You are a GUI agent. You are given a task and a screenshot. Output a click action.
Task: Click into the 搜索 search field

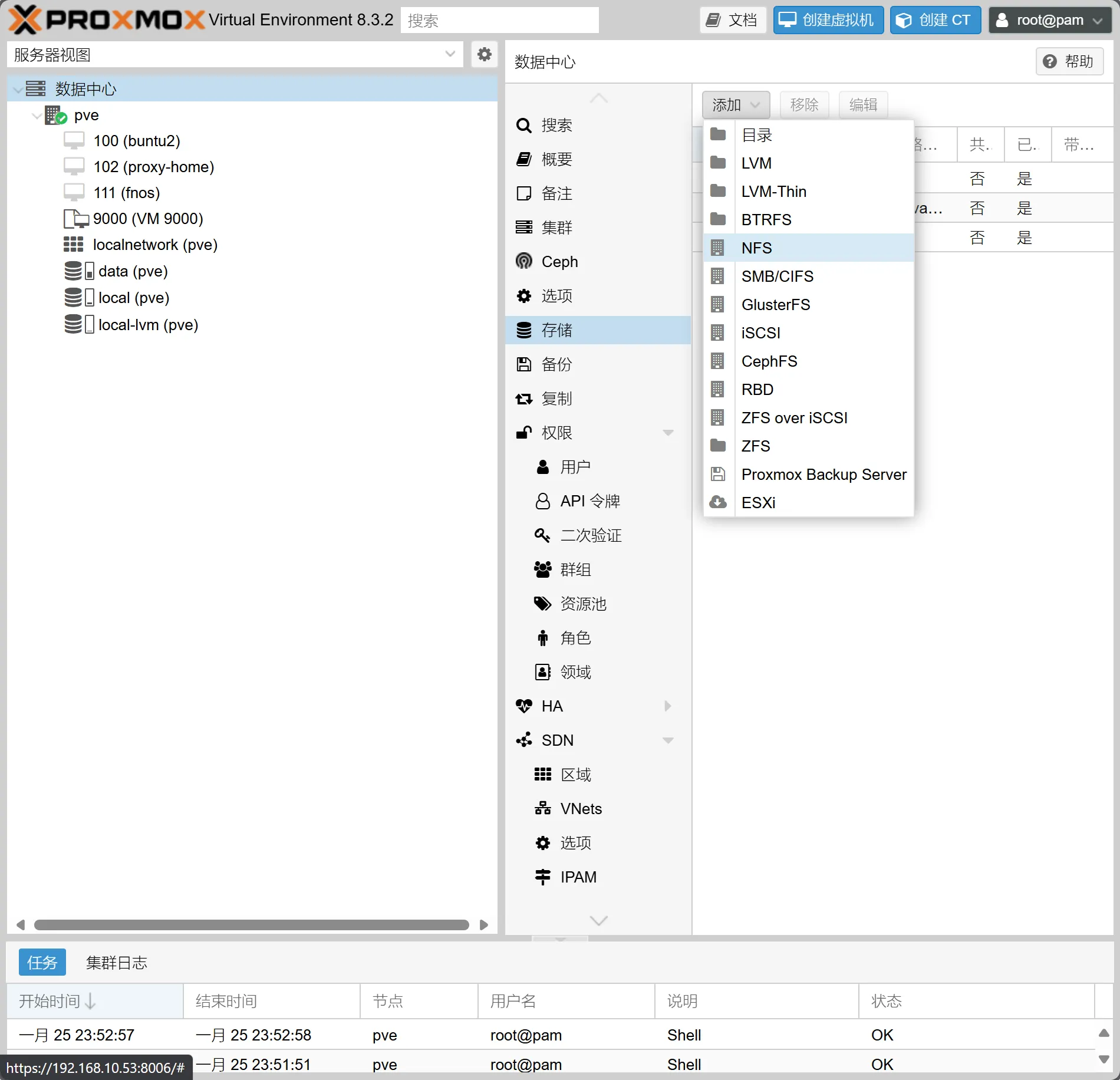point(499,21)
